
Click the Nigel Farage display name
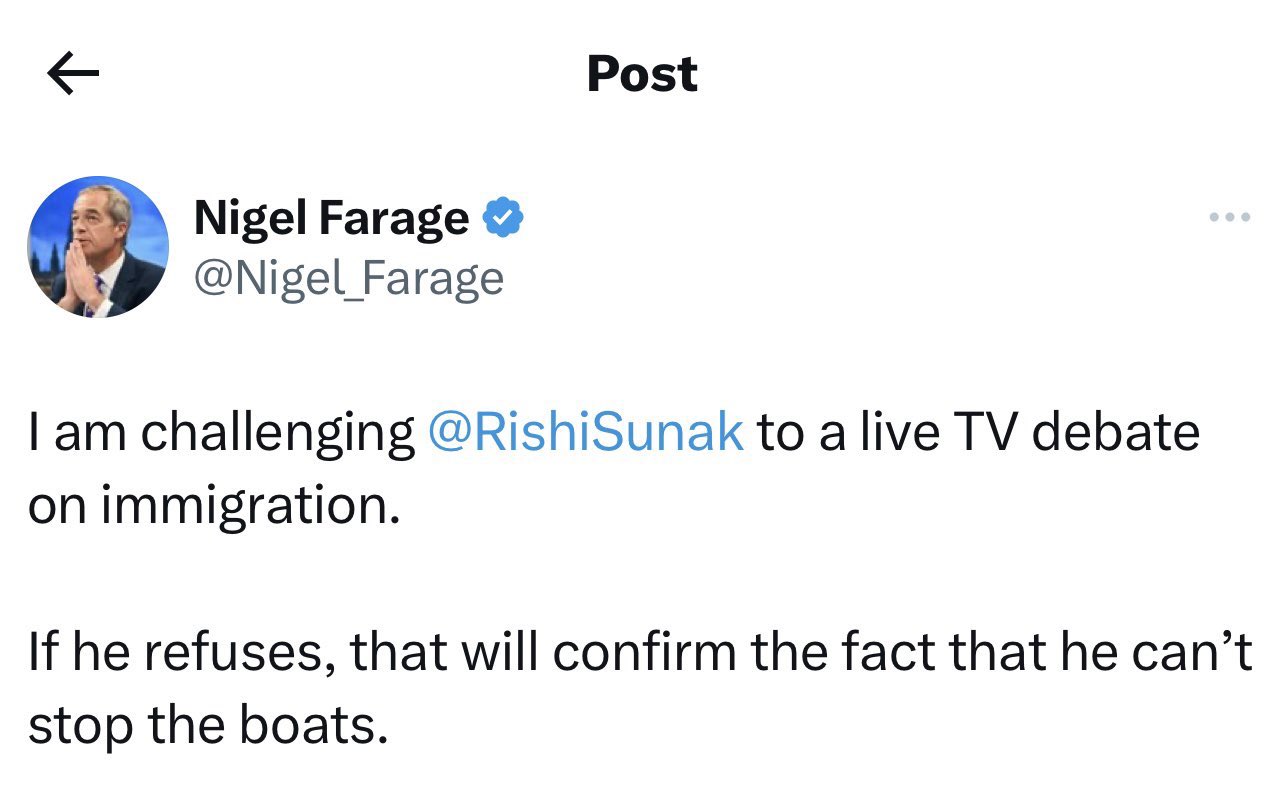click(x=331, y=218)
